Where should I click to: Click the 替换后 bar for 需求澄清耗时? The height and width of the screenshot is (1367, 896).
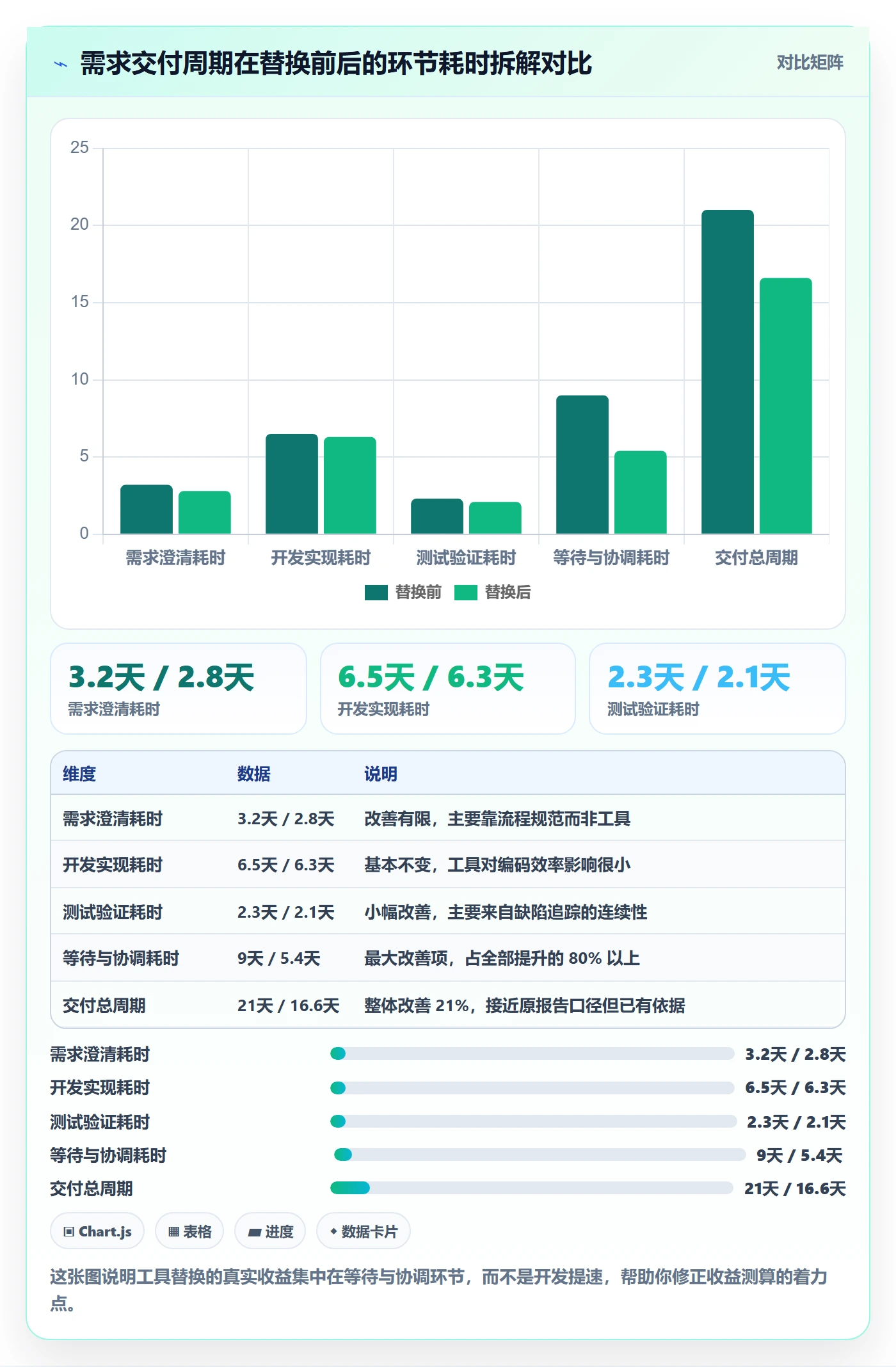point(205,513)
